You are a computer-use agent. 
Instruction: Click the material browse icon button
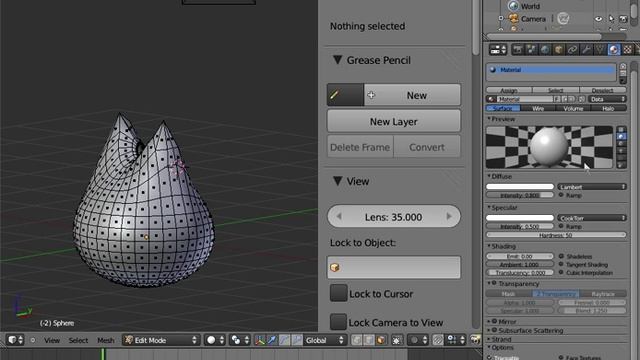pos(491,99)
